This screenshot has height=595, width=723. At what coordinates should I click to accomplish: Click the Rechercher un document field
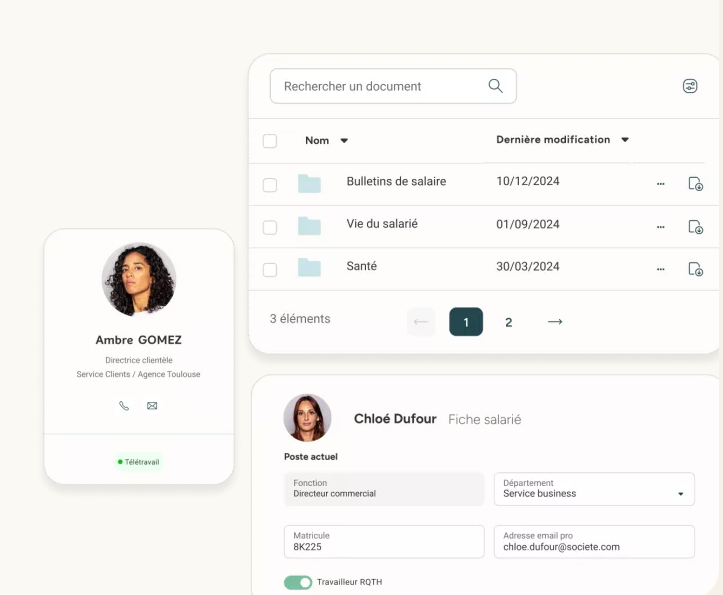pyautogui.click(x=380, y=87)
